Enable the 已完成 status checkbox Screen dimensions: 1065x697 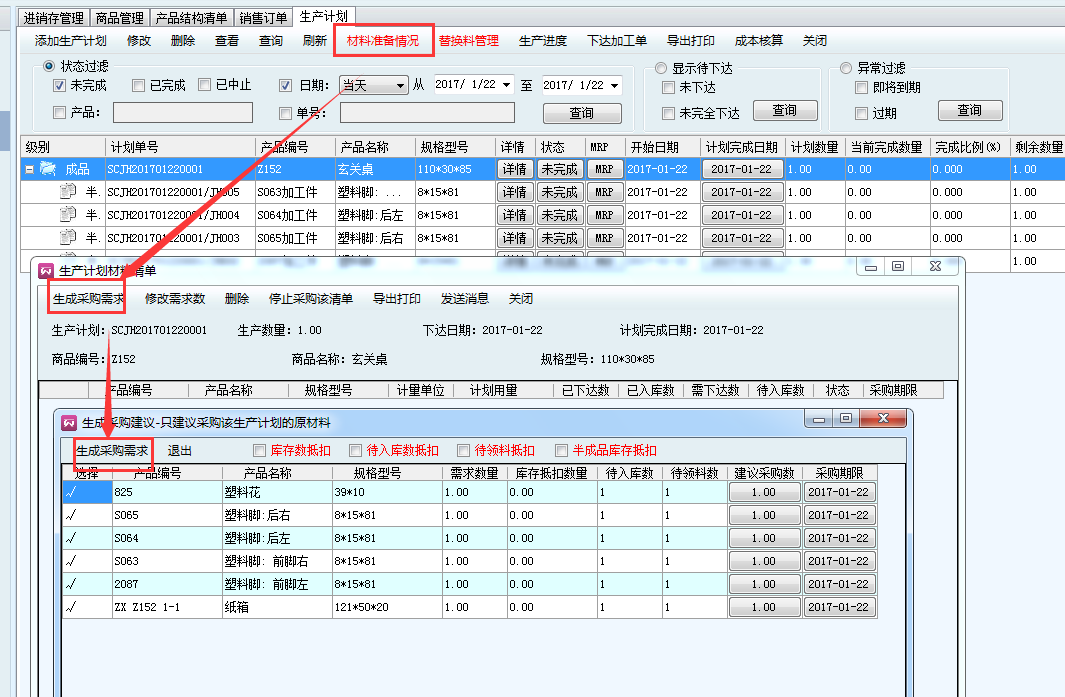coord(139,86)
